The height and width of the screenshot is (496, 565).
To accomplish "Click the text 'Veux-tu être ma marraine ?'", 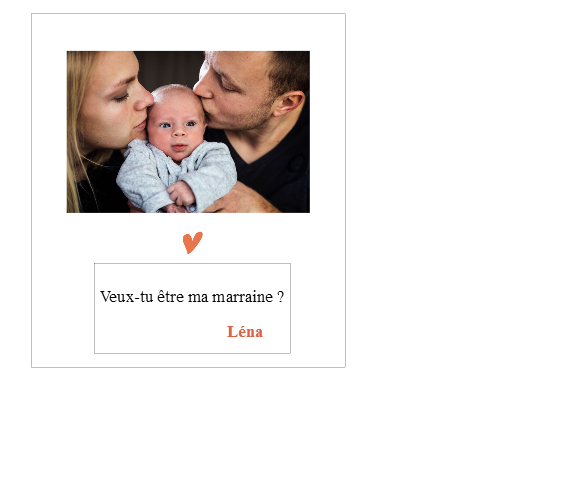I will [192, 297].
